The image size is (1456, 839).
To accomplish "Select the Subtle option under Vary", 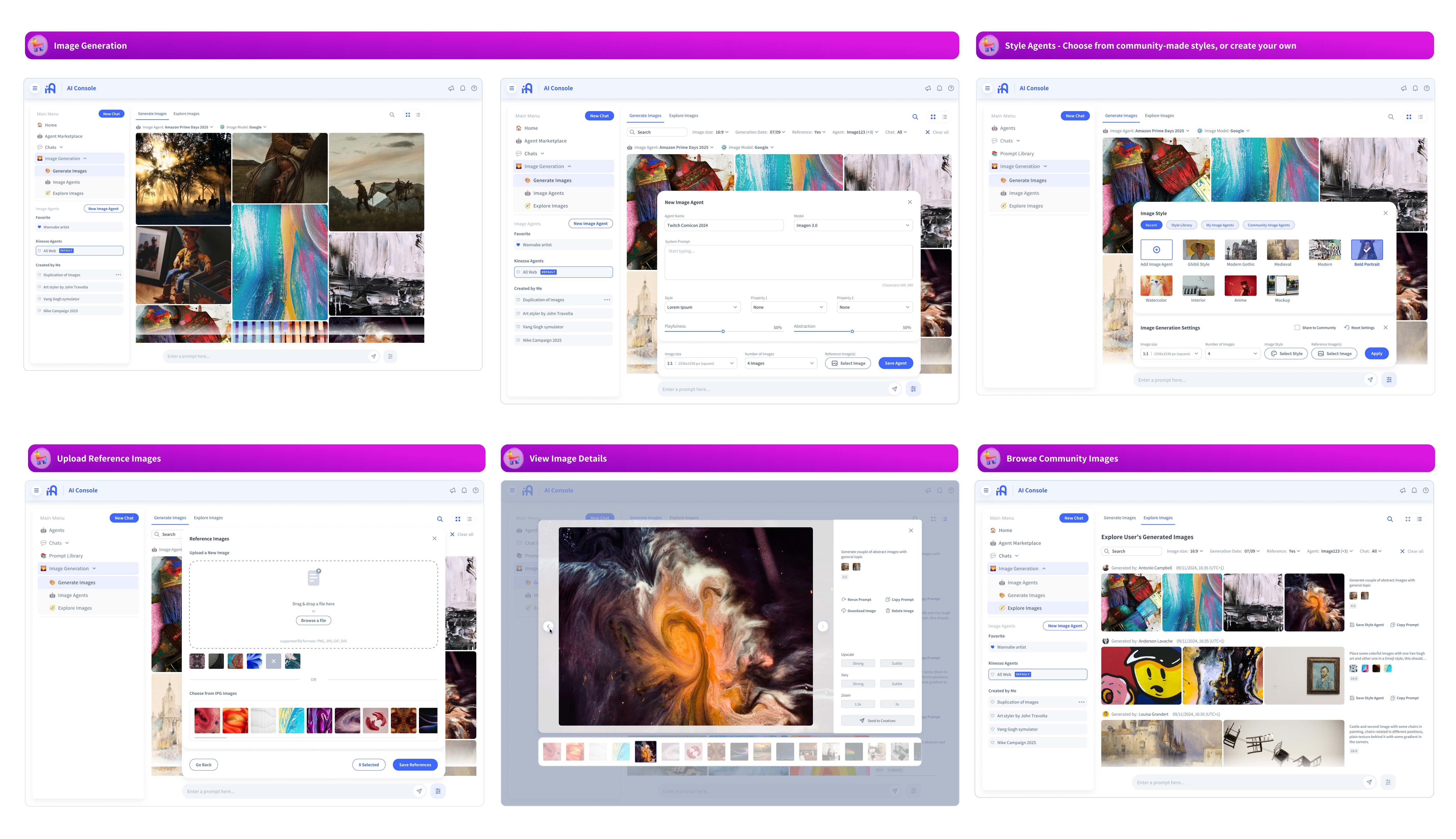I will pos(897,684).
